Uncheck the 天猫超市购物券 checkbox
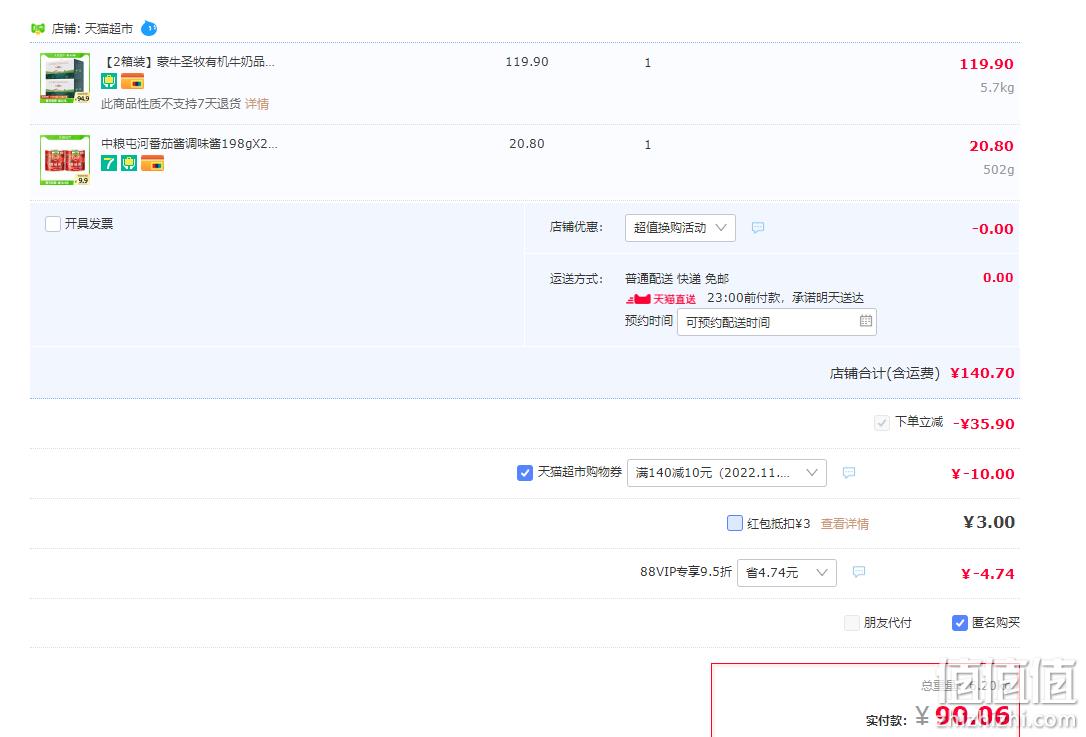This screenshot has width=1086, height=737. coord(525,472)
